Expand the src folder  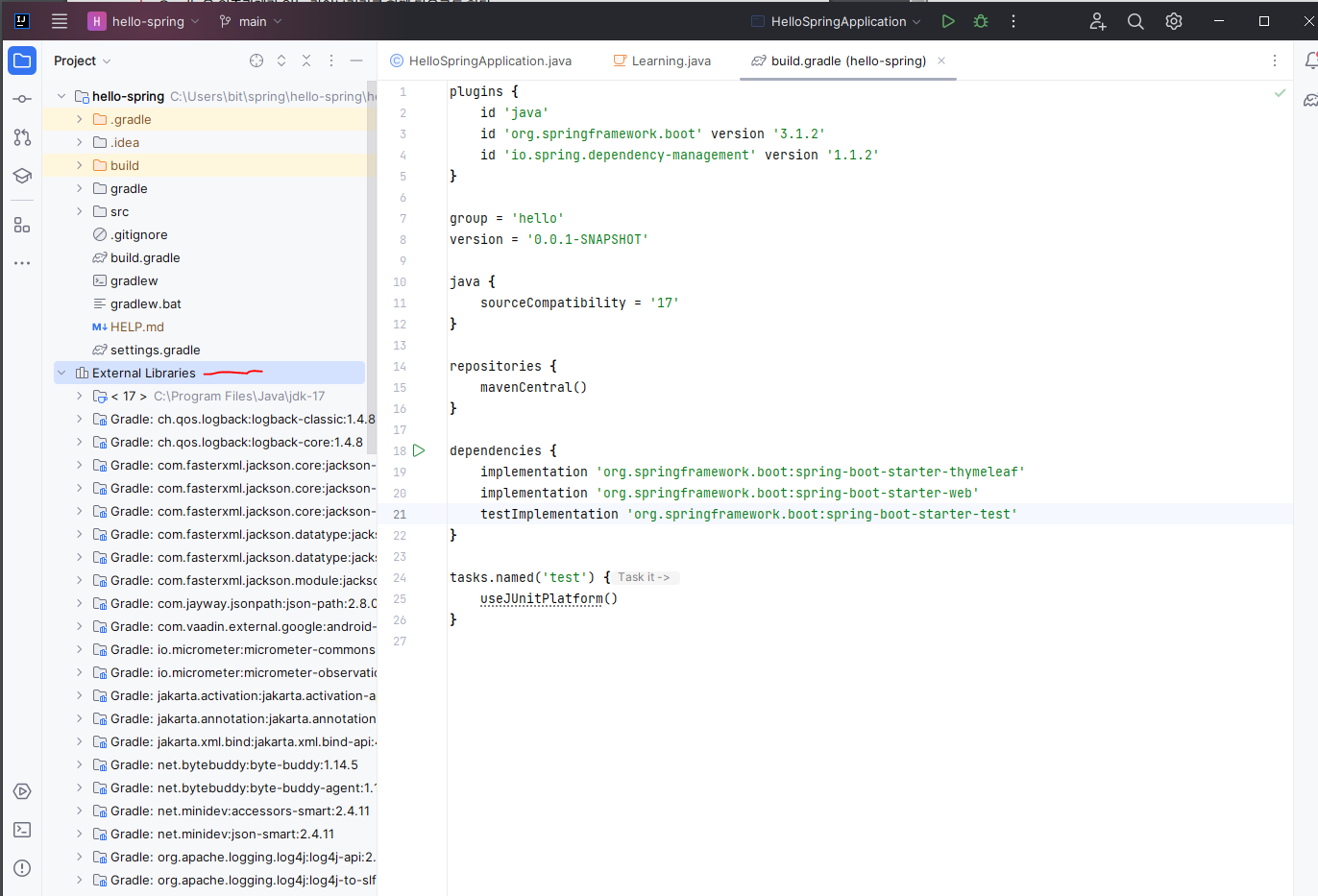click(80, 211)
